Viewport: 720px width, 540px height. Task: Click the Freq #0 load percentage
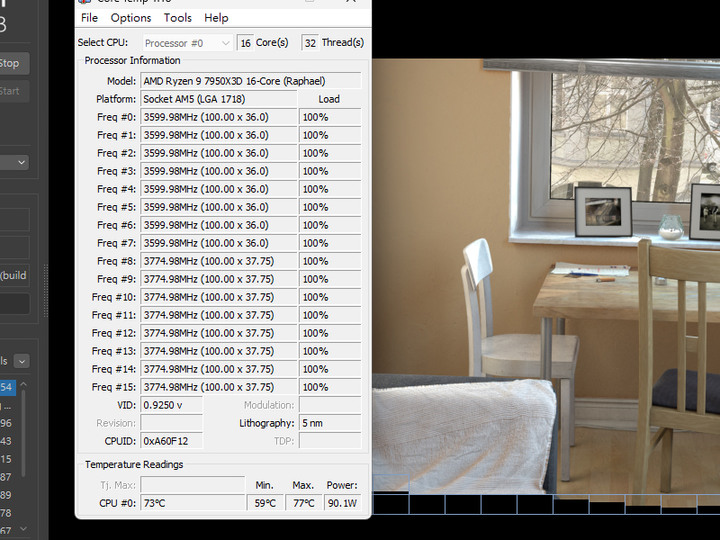[330, 117]
